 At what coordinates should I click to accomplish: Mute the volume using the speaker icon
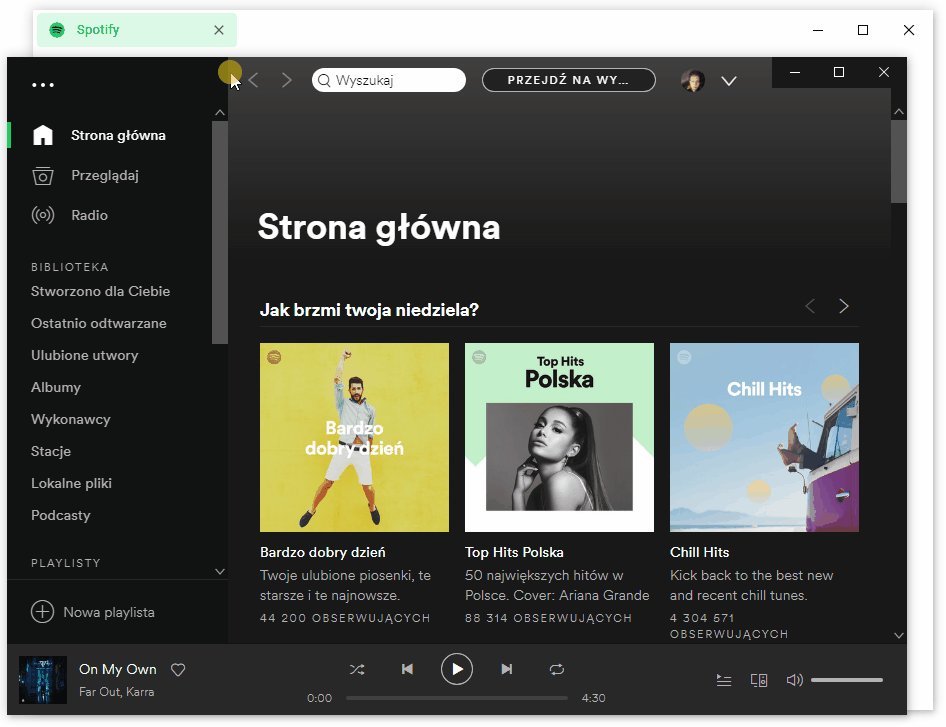tap(794, 680)
